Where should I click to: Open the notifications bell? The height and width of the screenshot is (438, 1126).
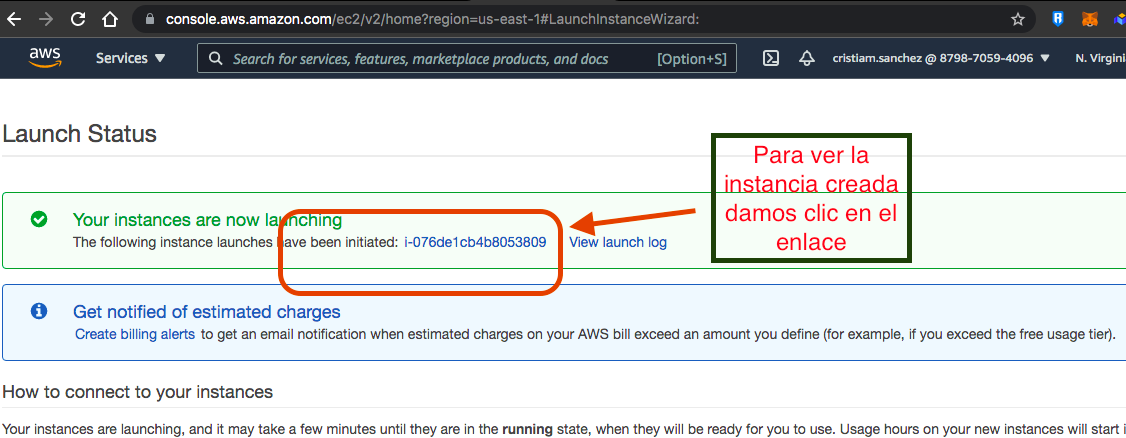coord(806,58)
